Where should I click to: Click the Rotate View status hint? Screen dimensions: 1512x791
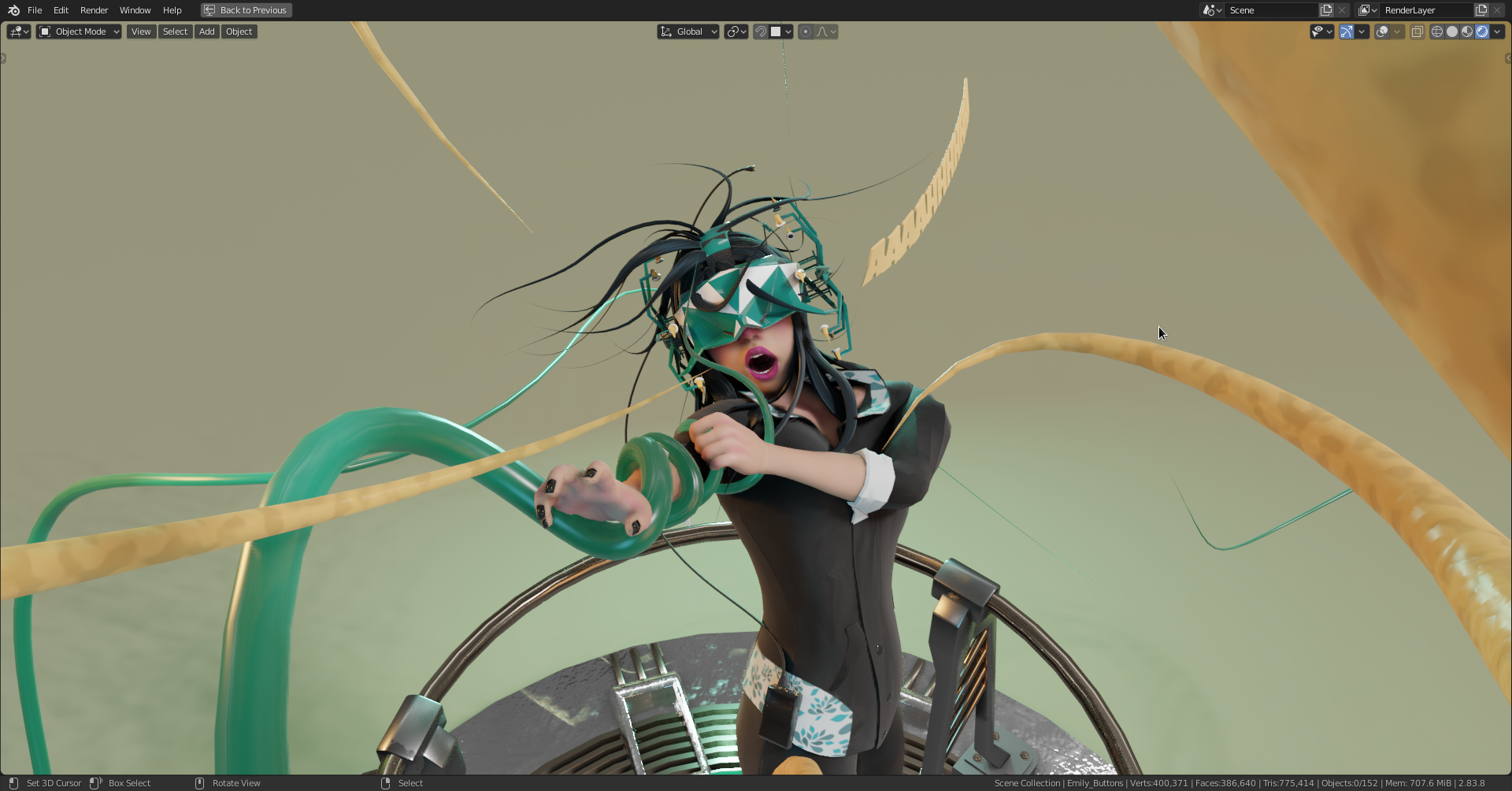point(236,783)
